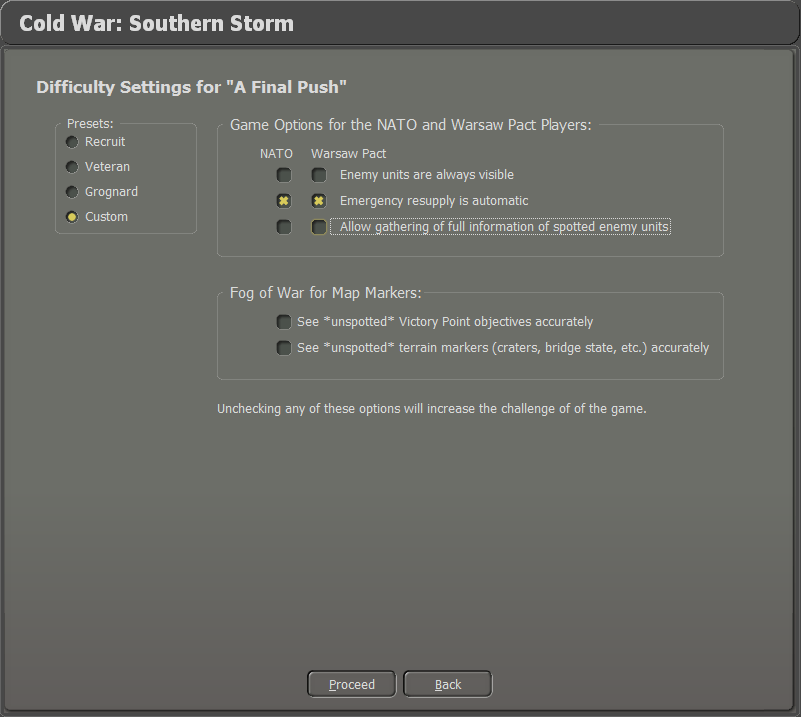
Task: Check See unspotted Victory Point objectives accurately
Action: 284,322
